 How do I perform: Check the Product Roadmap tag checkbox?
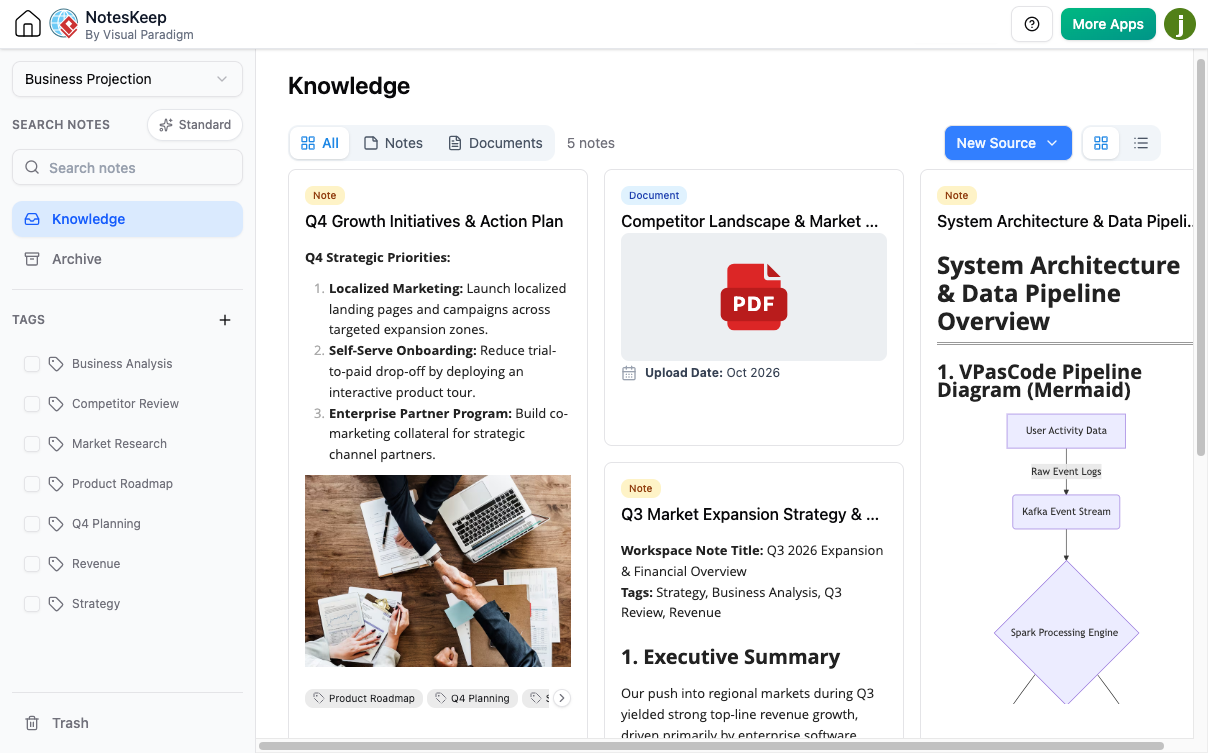[x=32, y=484]
